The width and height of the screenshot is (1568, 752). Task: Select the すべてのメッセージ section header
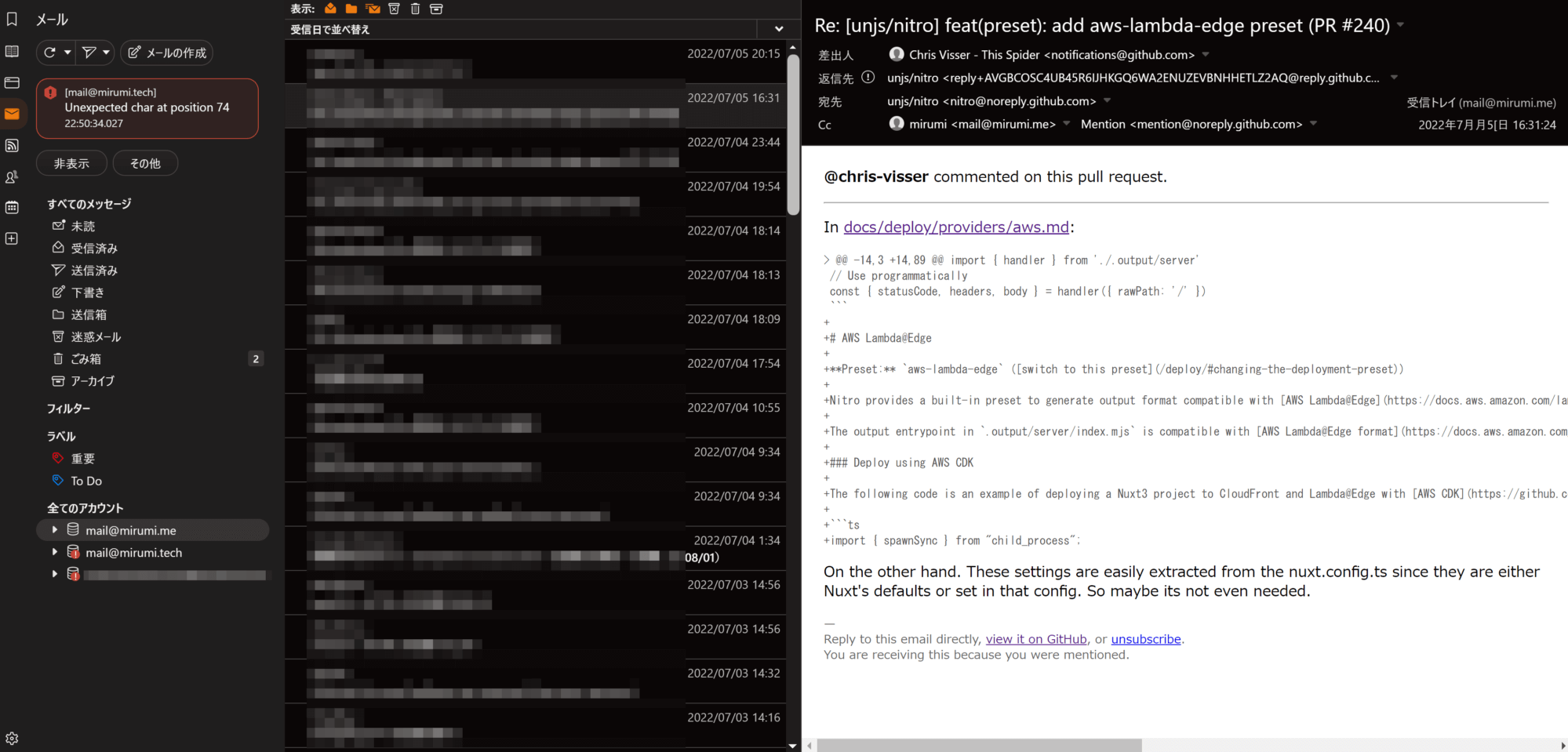(89, 203)
